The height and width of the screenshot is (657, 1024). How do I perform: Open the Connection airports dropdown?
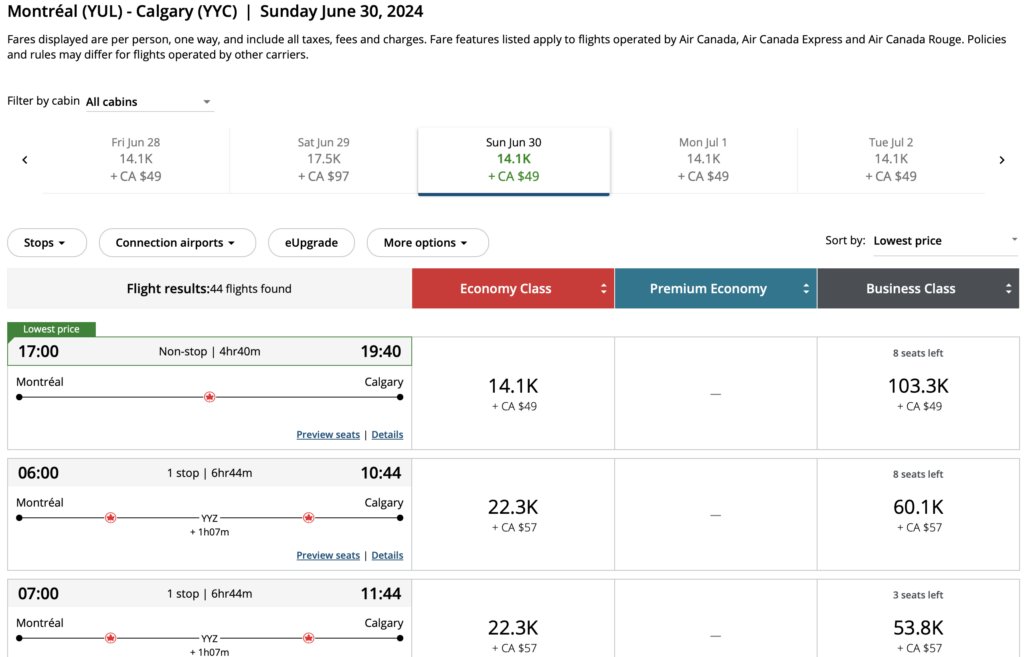click(x=177, y=243)
